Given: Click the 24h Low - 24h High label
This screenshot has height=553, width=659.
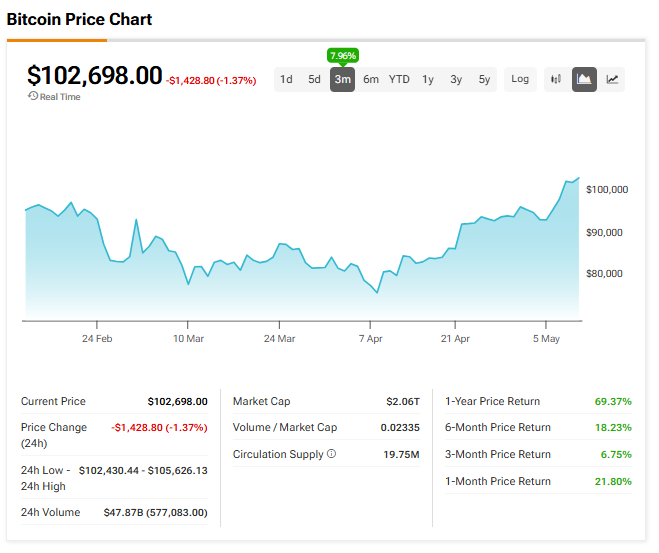Looking at the screenshot, I should [45, 478].
